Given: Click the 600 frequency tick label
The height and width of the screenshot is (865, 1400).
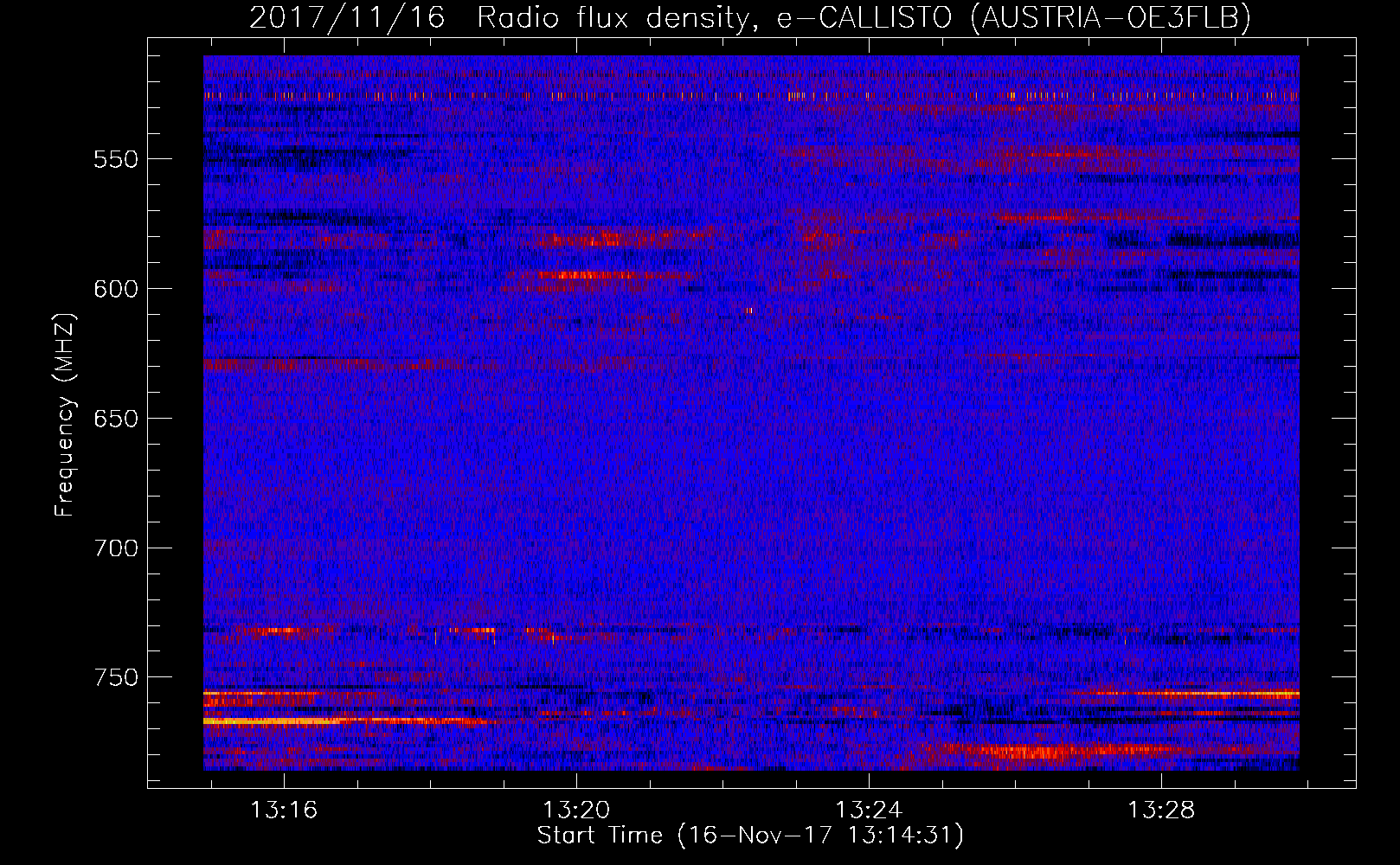Looking at the screenshot, I should tap(116, 289).
